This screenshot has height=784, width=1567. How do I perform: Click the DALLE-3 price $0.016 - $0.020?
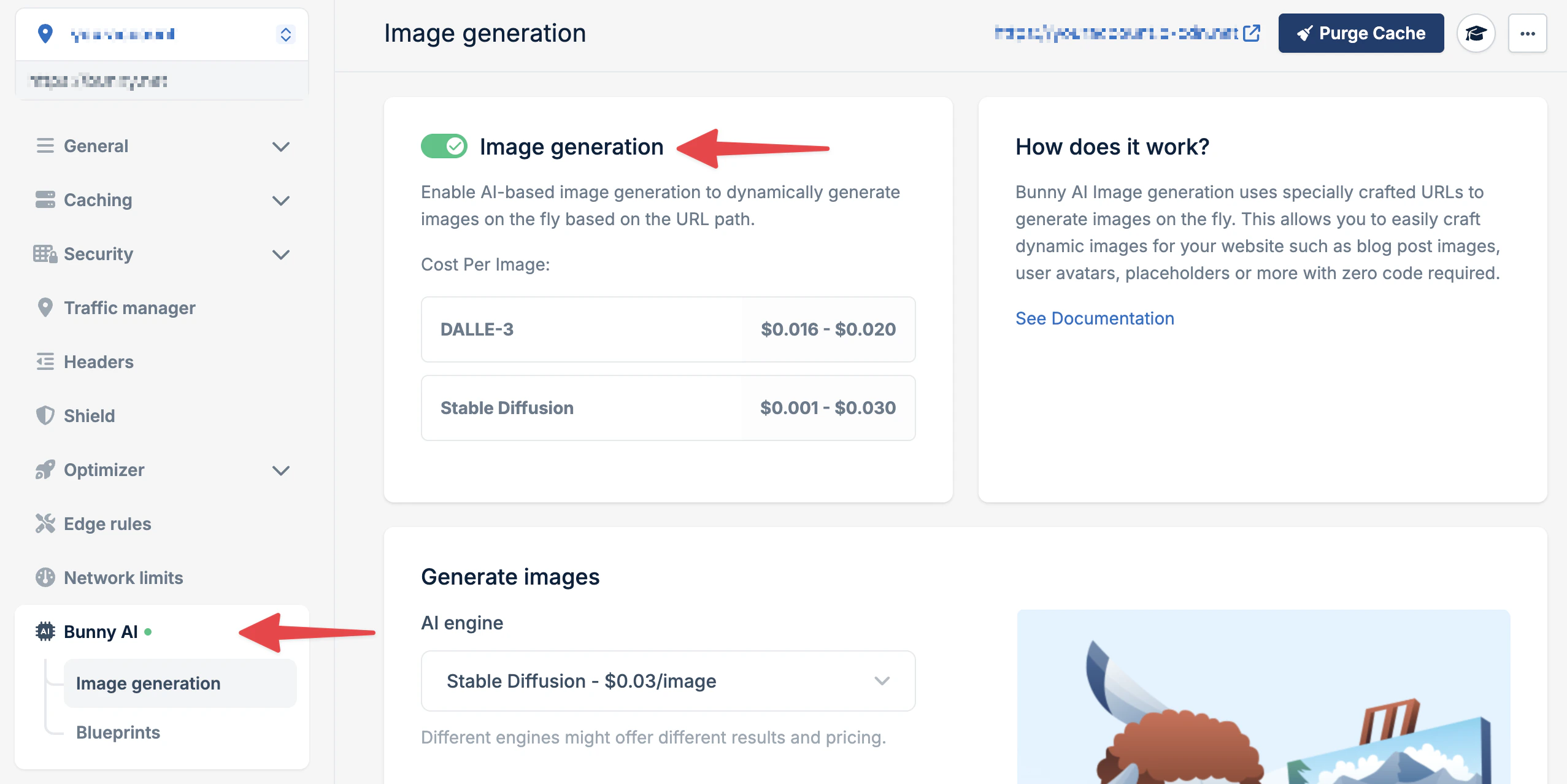pos(828,329)
